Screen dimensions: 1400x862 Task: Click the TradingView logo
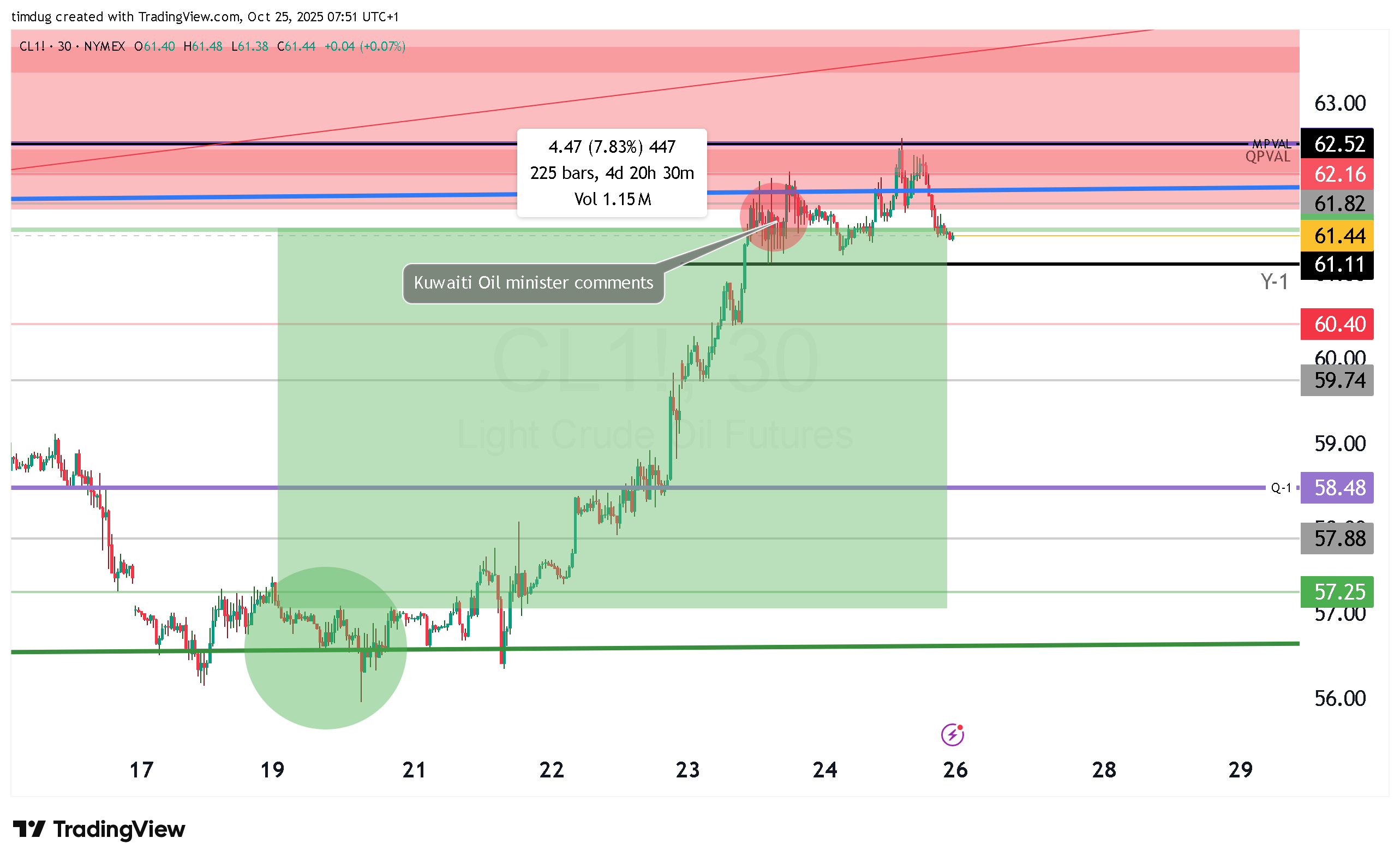point(99,829)
